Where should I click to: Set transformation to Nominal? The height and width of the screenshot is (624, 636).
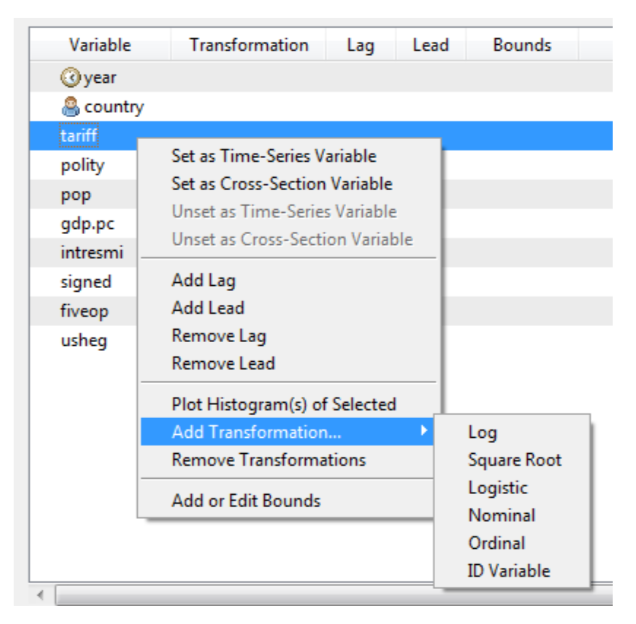(x=501, y=515)
